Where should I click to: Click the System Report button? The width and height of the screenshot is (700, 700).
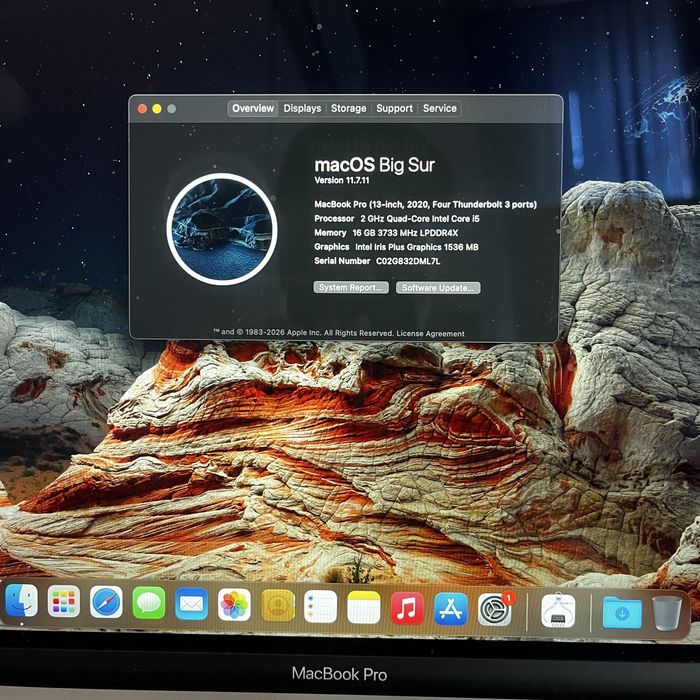pos(351,288)
